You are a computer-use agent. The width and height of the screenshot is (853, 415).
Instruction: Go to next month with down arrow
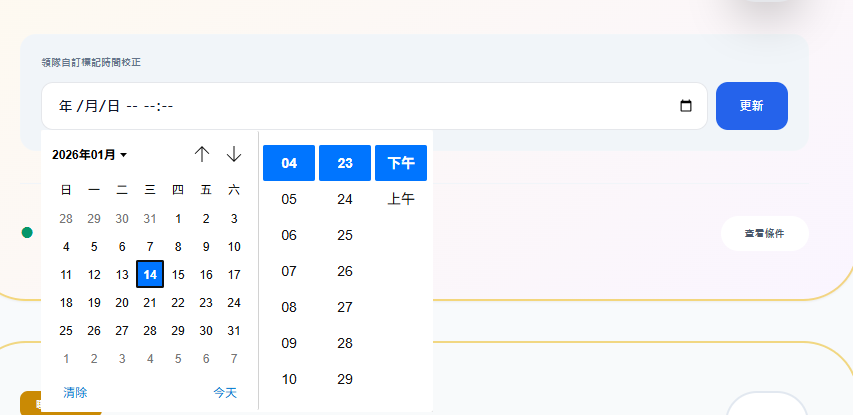pos(234,154)
